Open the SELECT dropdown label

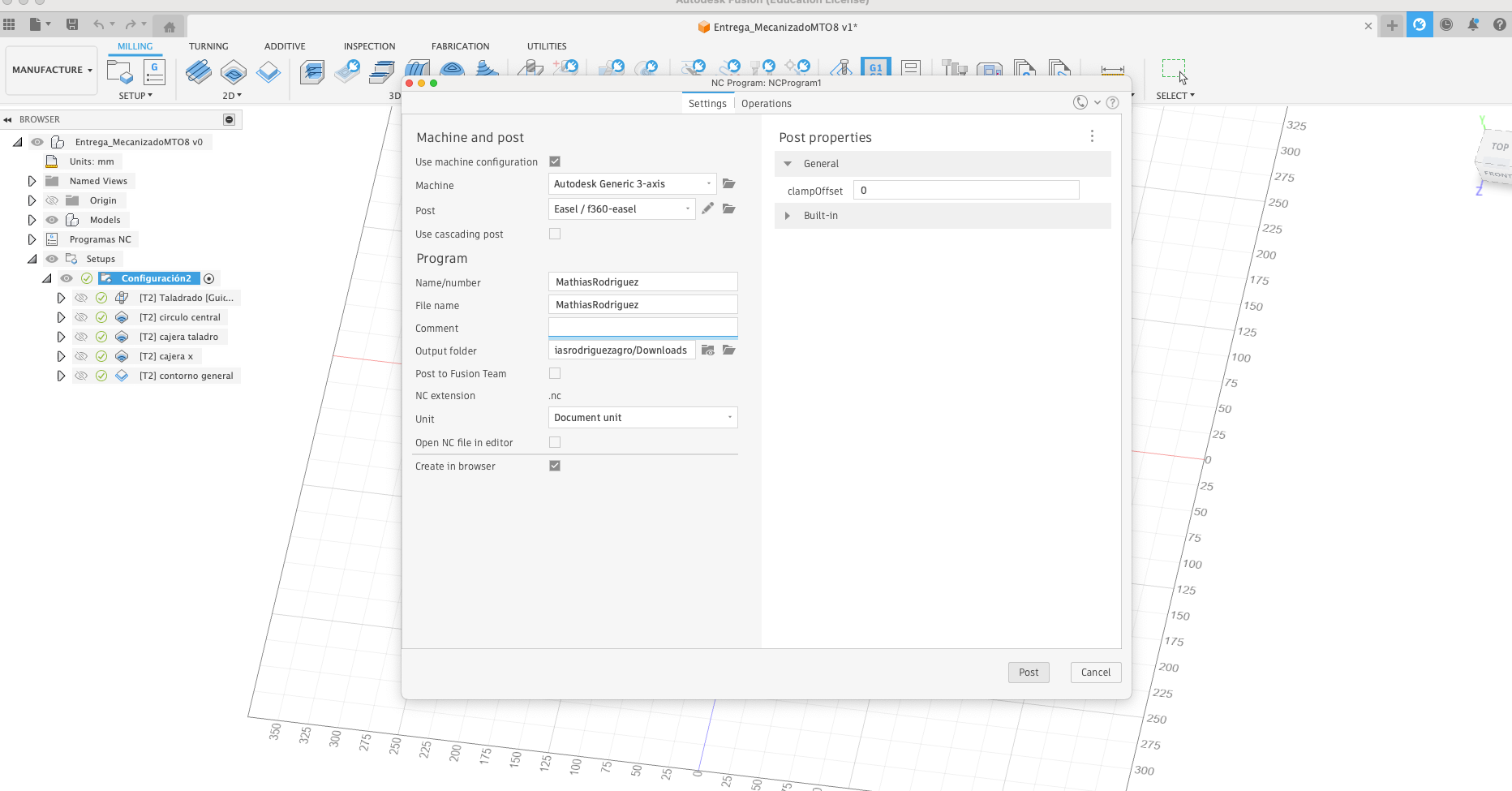[x=1175, y=96]
